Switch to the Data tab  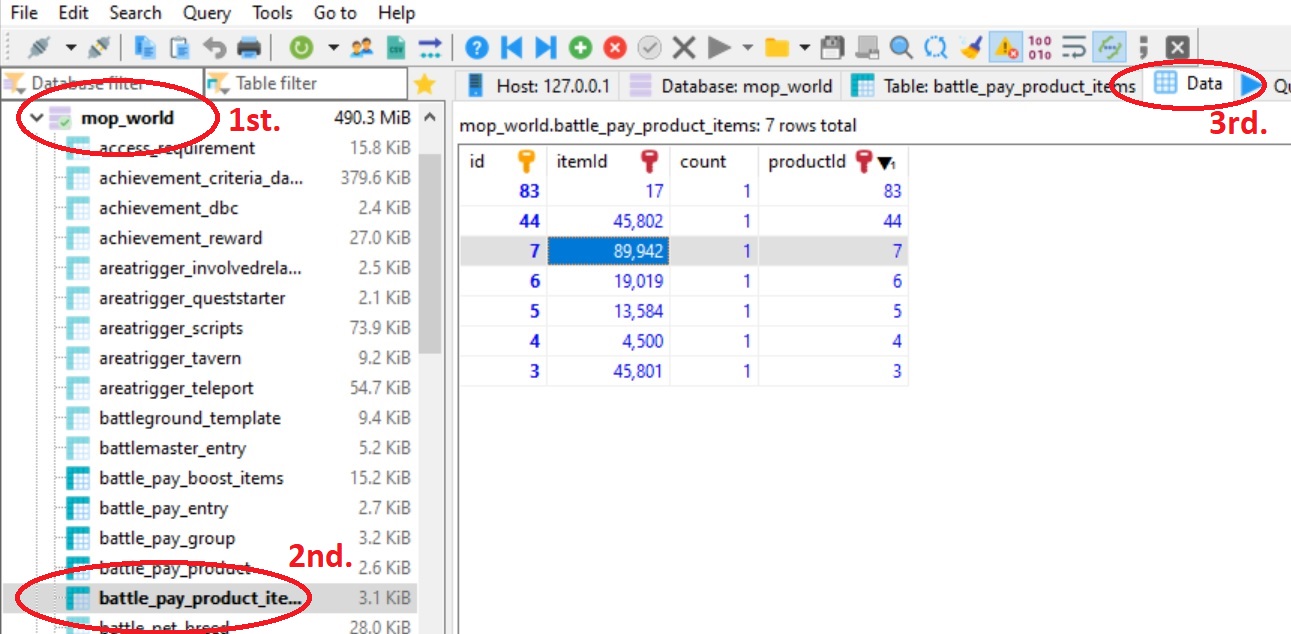tap(1190, 84)
